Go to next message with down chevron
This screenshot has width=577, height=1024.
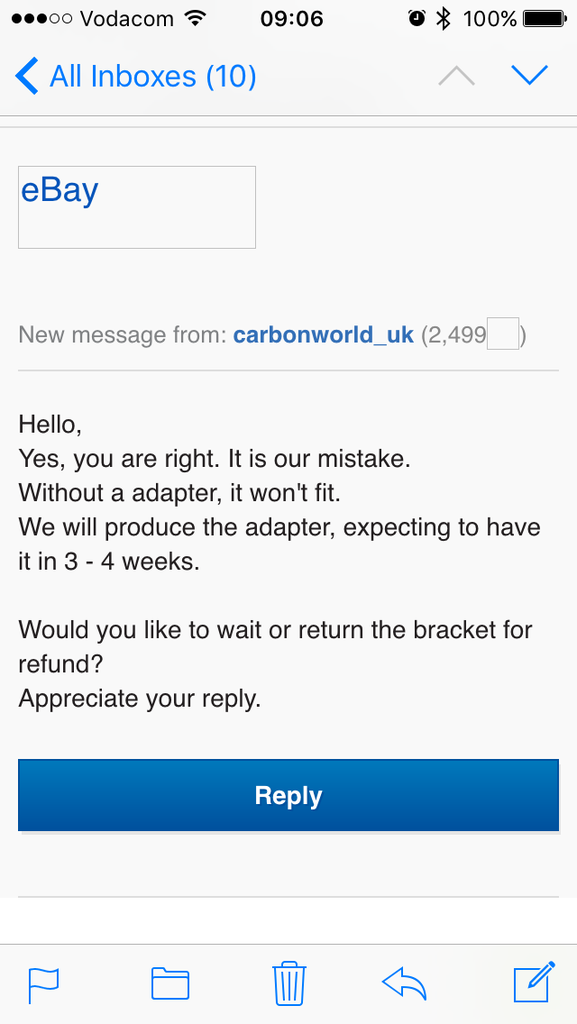coord(530,75)
